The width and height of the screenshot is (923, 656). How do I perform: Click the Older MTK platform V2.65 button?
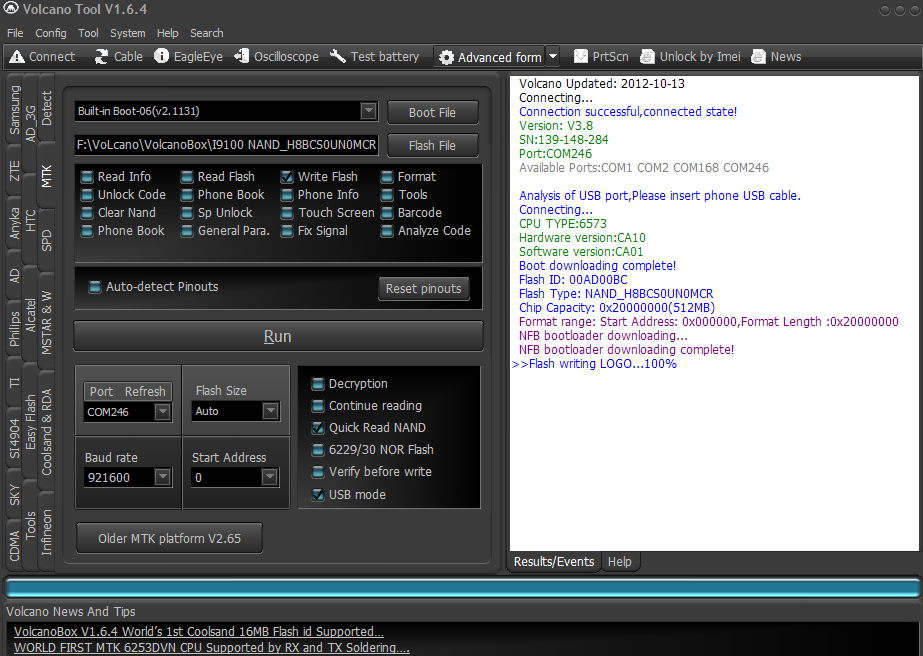point(170,538)
